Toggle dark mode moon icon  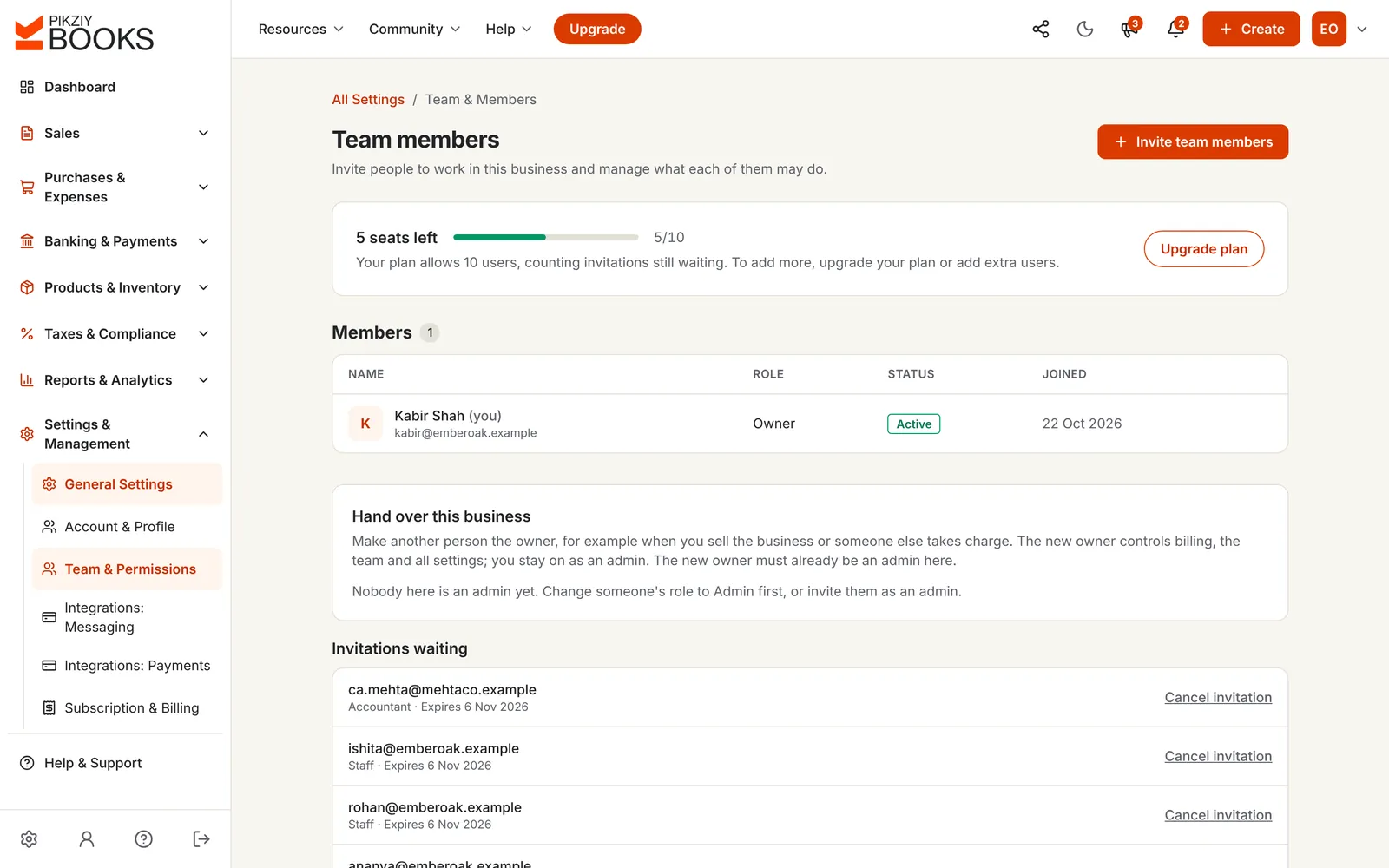point(1085,29)
